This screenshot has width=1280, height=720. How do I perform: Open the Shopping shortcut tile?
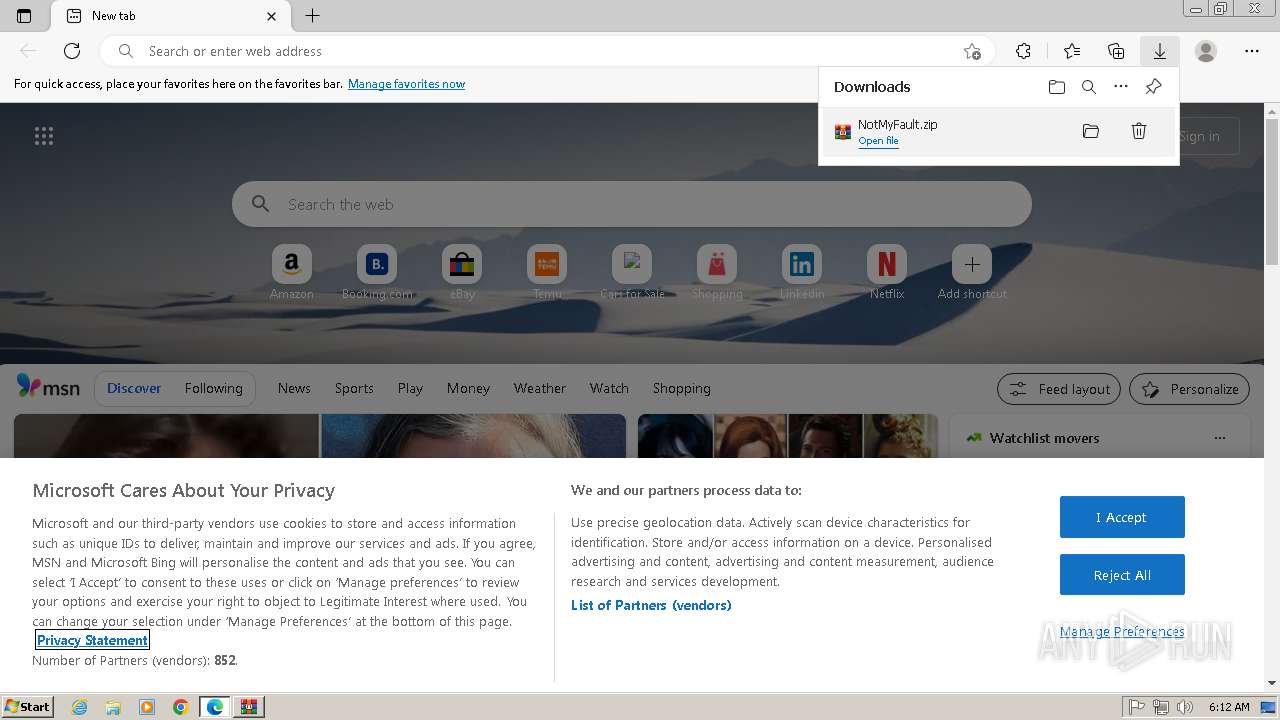717,272
